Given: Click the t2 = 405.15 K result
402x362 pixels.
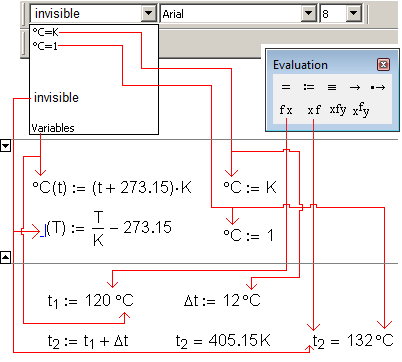Looking at the screenshot, I should [223, 341].
